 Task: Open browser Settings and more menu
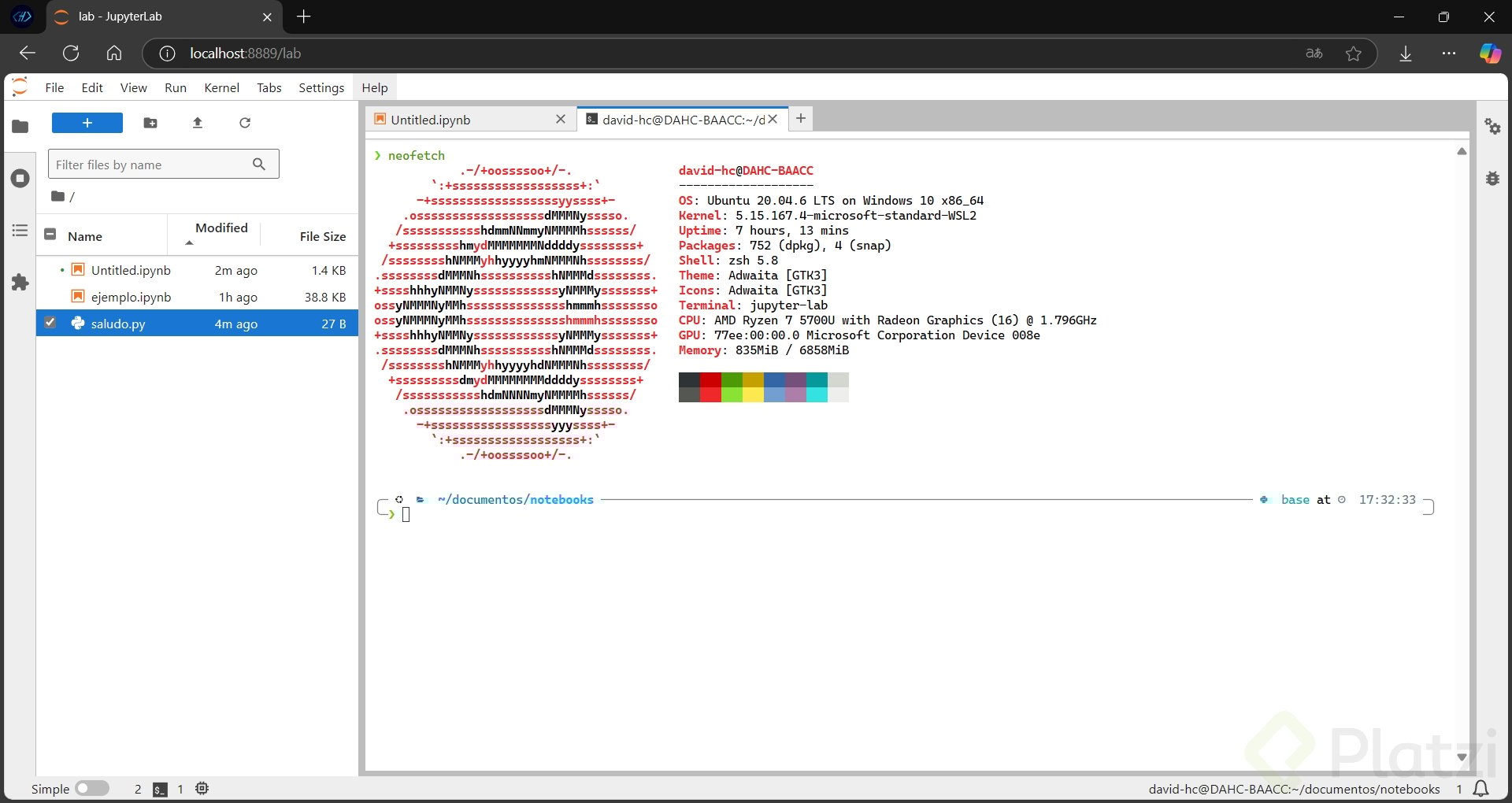tap(1449, 54)
